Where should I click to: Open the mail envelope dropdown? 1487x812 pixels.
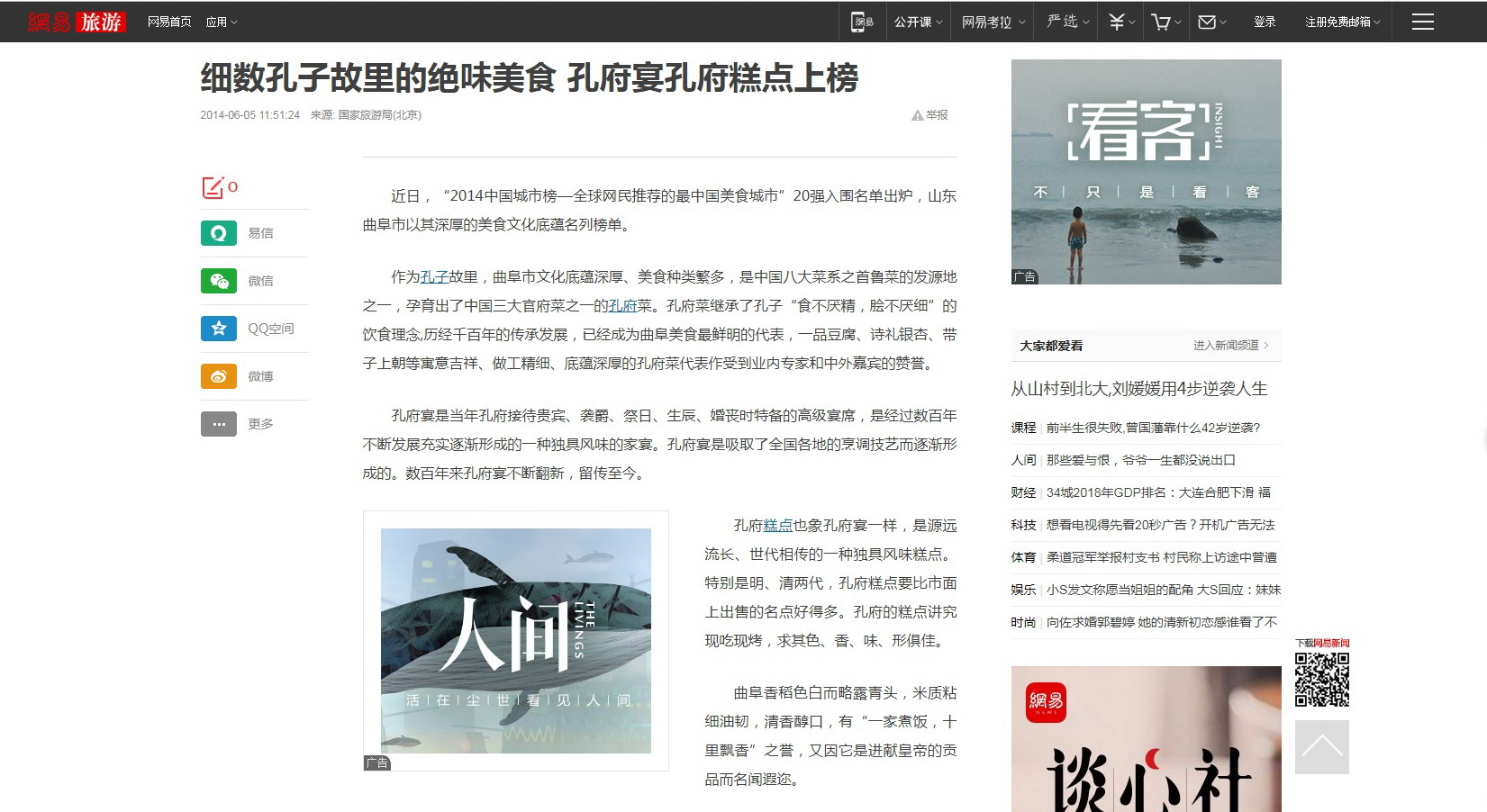point(1211,22)
